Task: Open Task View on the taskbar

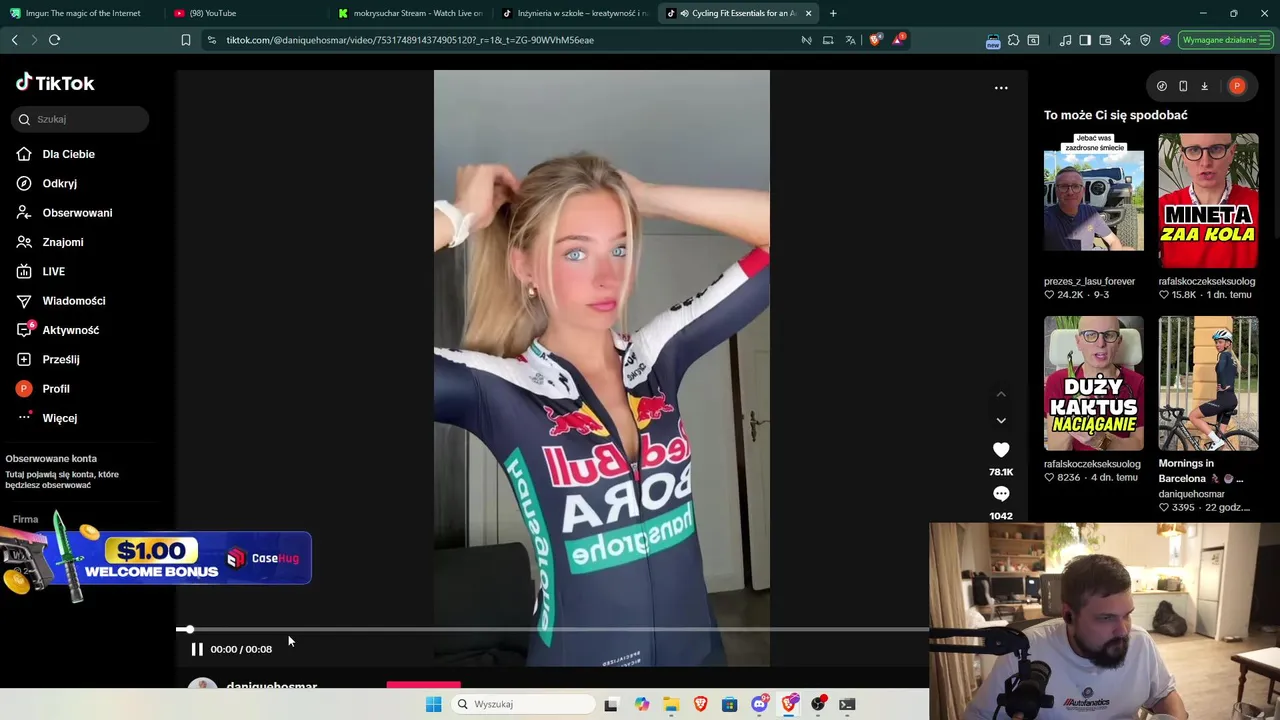Action: coord(611,704)
